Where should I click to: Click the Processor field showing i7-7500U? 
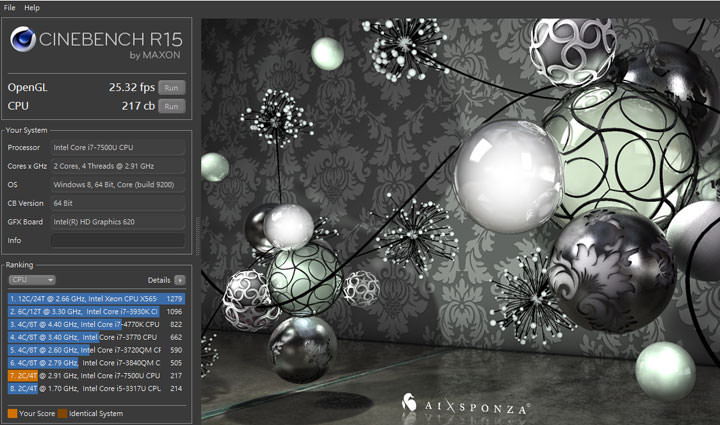point(117,148)
